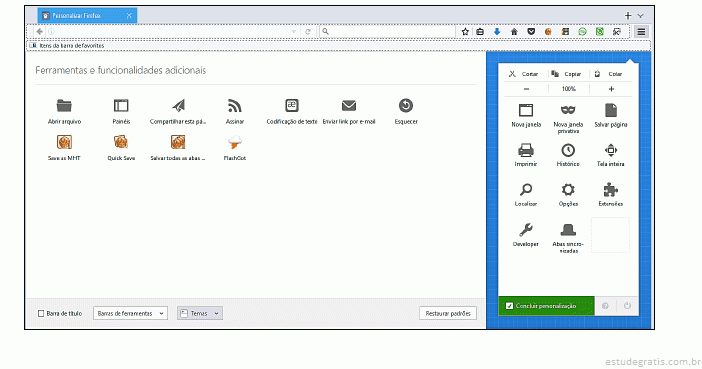Select the Imprimir printer icon
Screen dimensions: 702x369
(526, 150)
